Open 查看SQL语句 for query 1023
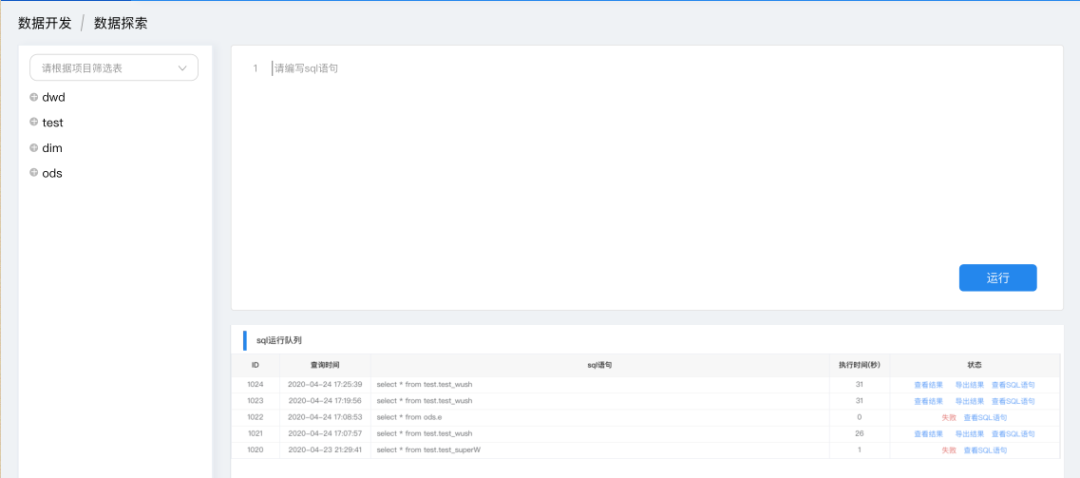 pyautogui.click(x=1013, y=400)
